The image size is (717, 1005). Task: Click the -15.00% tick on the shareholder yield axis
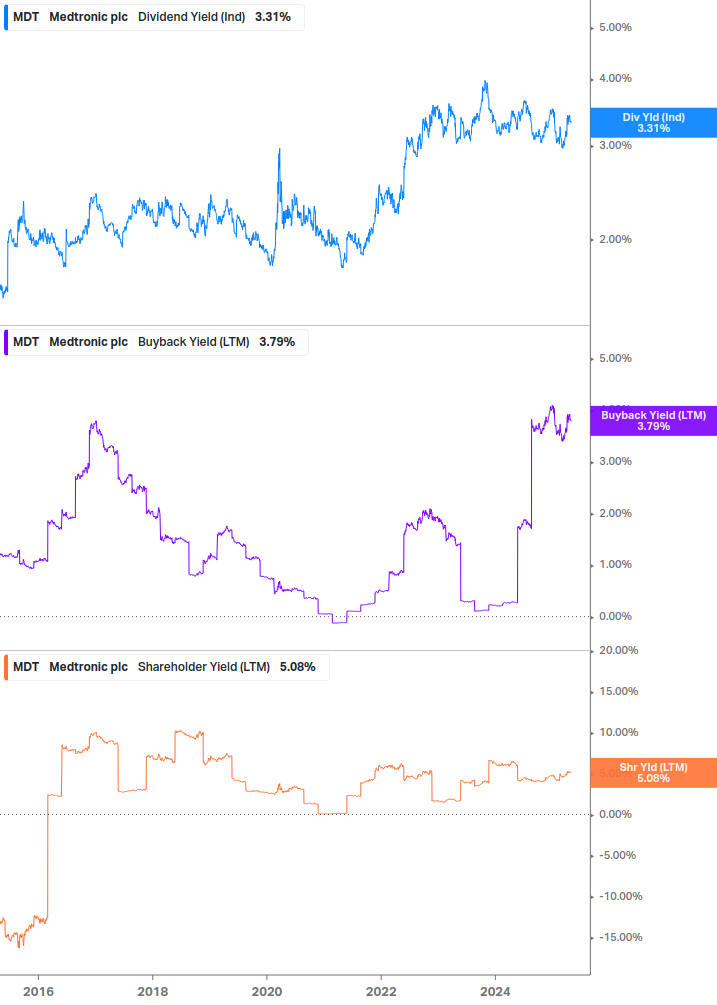pyautogui.click(x=620, y=938)
